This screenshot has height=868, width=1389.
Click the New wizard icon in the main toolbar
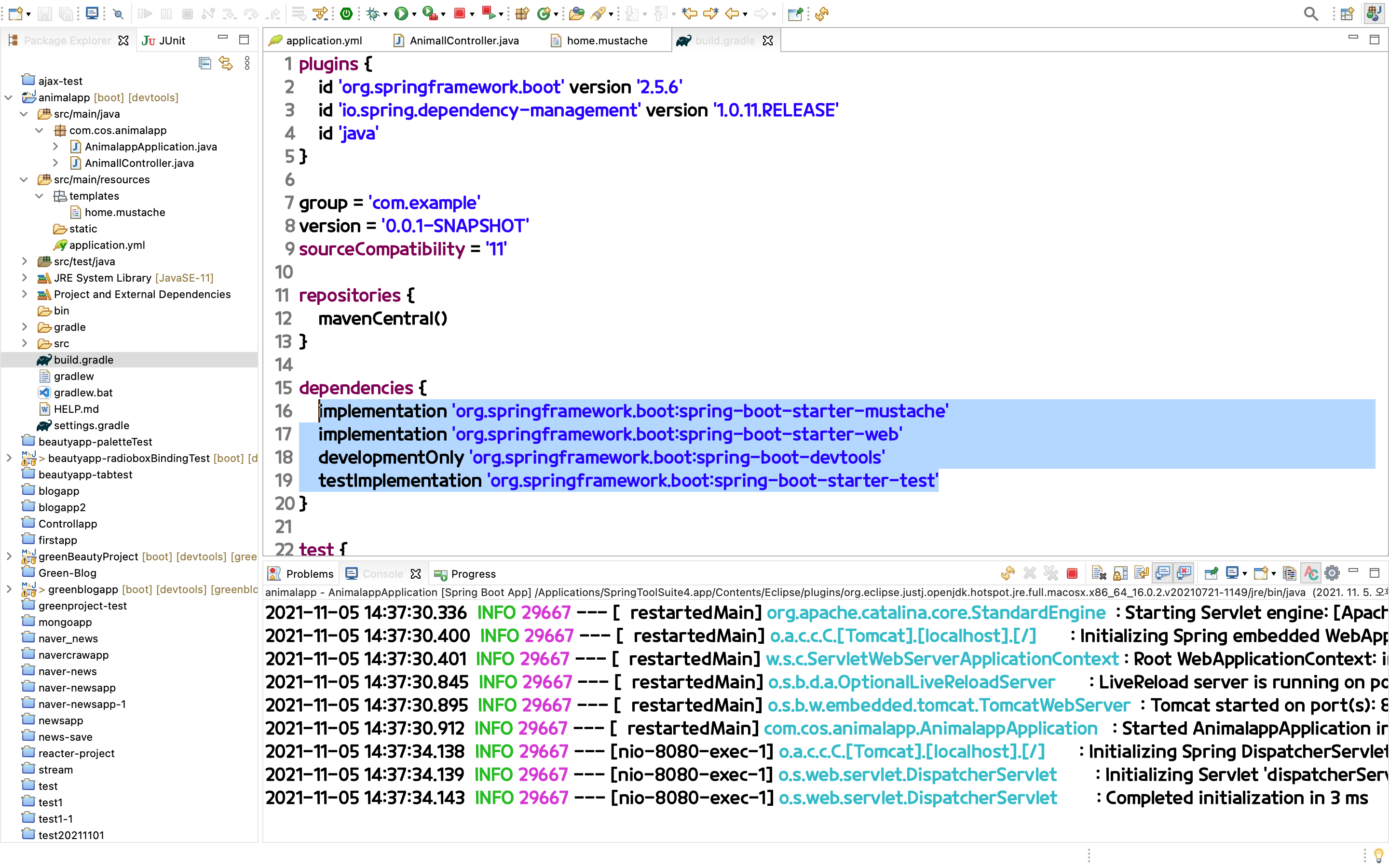pyautogui.click(x=15, y=13)
